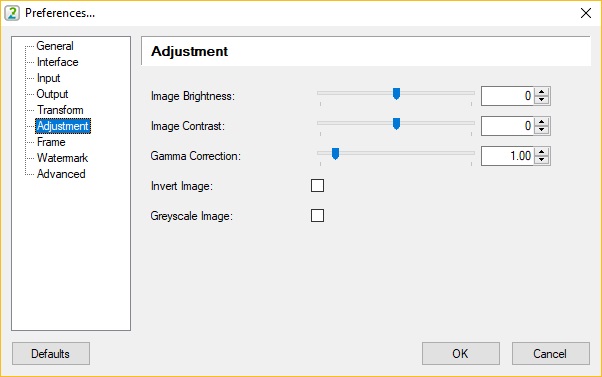Open the Output settings page
Screen dimensions: 602x377
coord(52,94)
